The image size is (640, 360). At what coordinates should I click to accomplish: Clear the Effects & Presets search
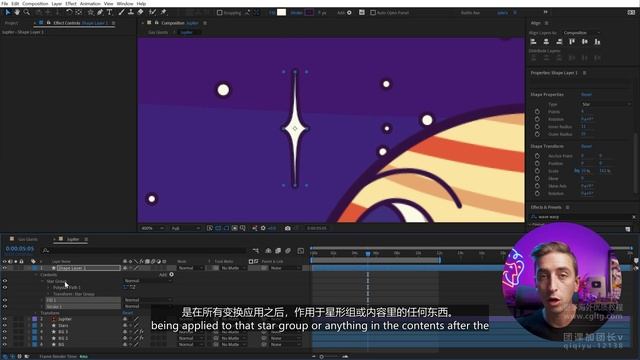(634, 217)
